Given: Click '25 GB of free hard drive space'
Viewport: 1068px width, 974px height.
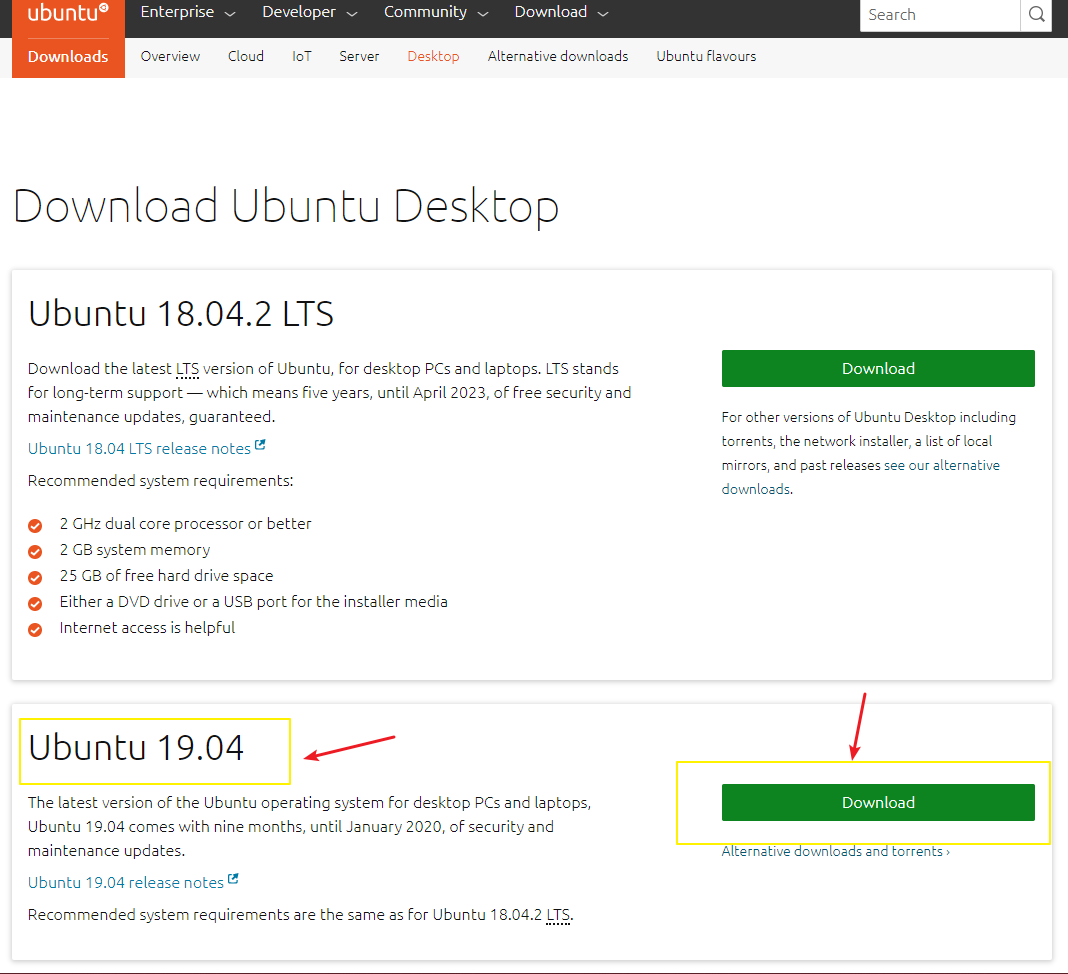Looking at the screenshot, I should 166,576.
